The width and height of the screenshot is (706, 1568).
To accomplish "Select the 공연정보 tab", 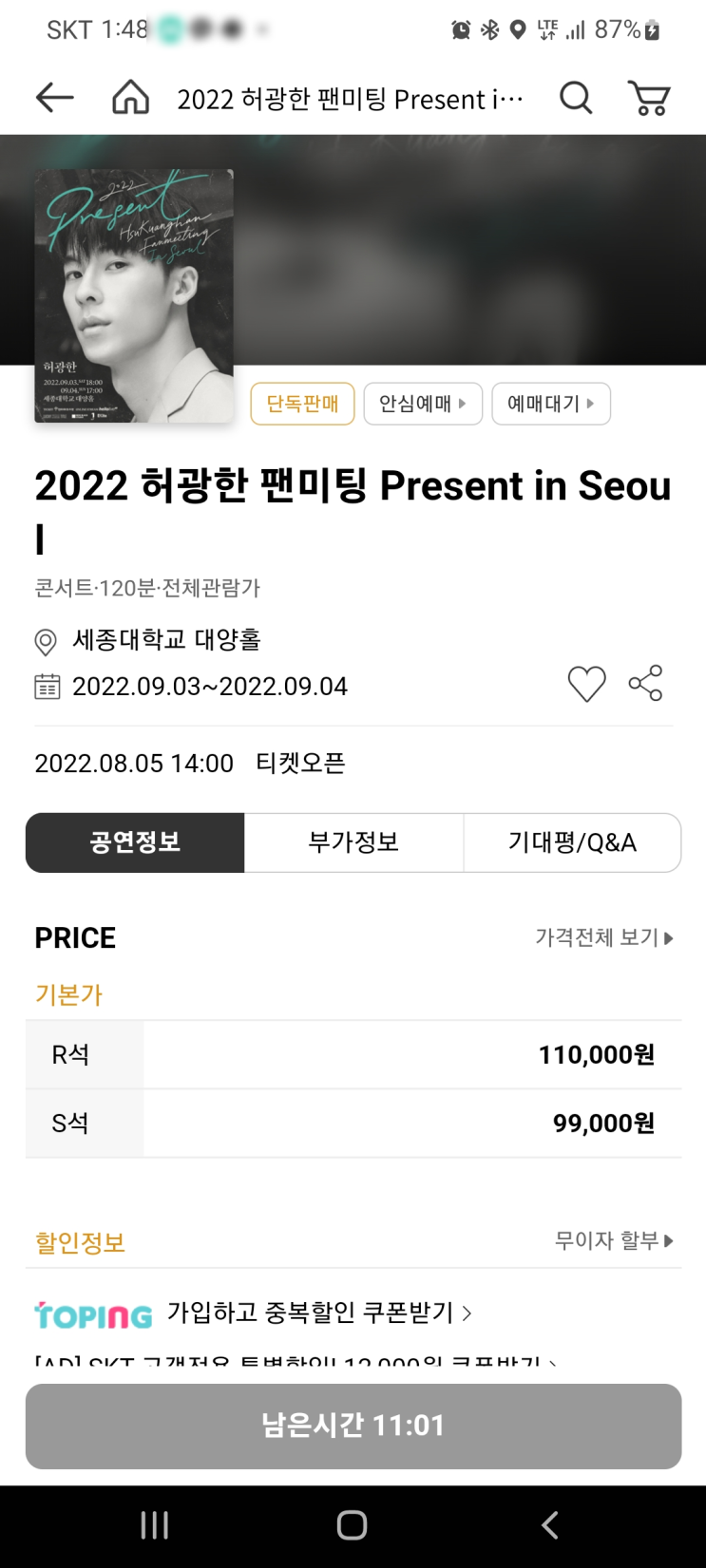I will pyautogui.click(x=135, y=842).
